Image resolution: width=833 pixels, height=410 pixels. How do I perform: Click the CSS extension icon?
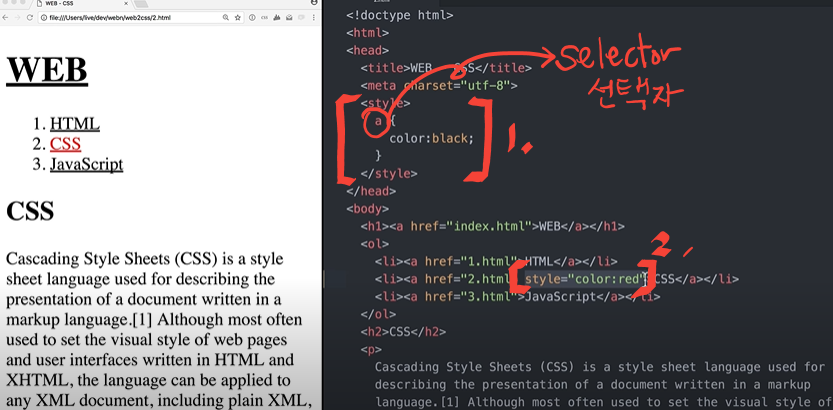[x=264, y=18]
